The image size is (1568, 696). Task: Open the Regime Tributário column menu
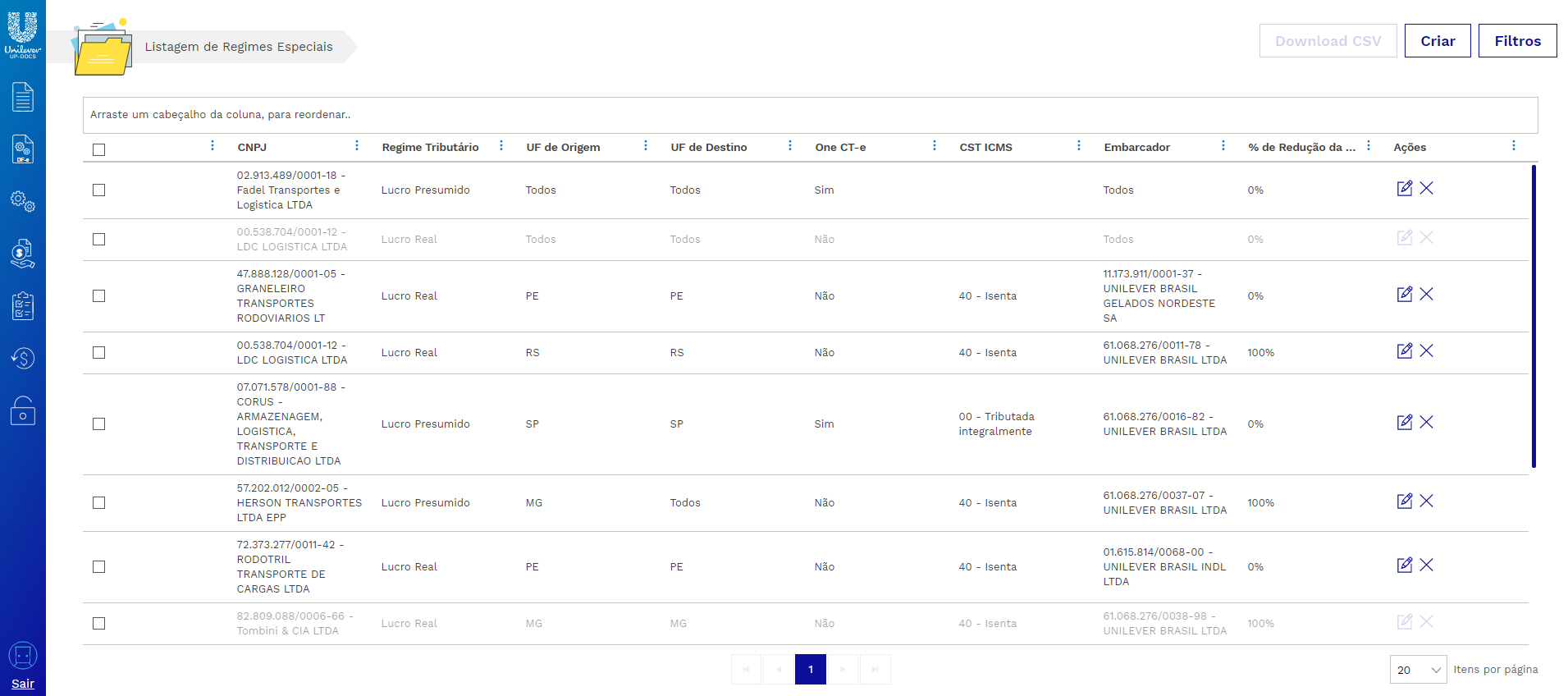tap(501, 146)
